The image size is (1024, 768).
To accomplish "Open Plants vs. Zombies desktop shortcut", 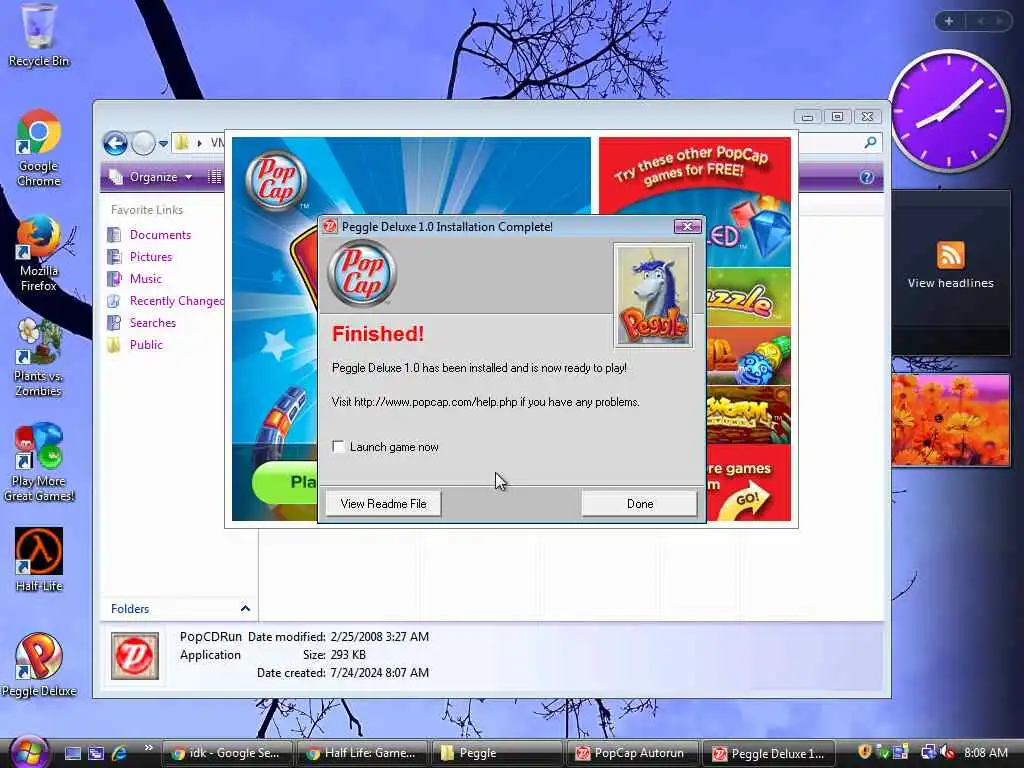I will pos(39,359).
